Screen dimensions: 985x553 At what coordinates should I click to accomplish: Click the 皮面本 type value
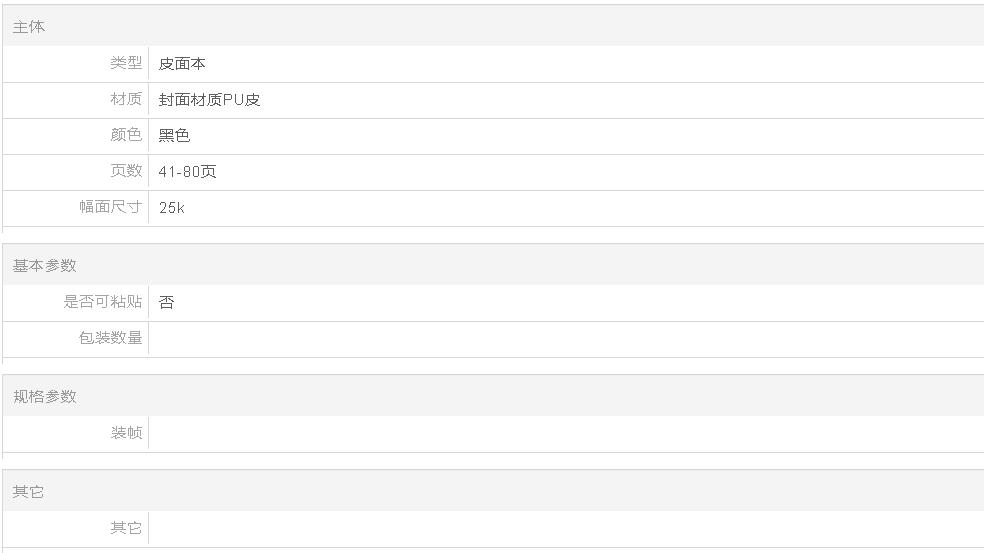pos(182,63)
